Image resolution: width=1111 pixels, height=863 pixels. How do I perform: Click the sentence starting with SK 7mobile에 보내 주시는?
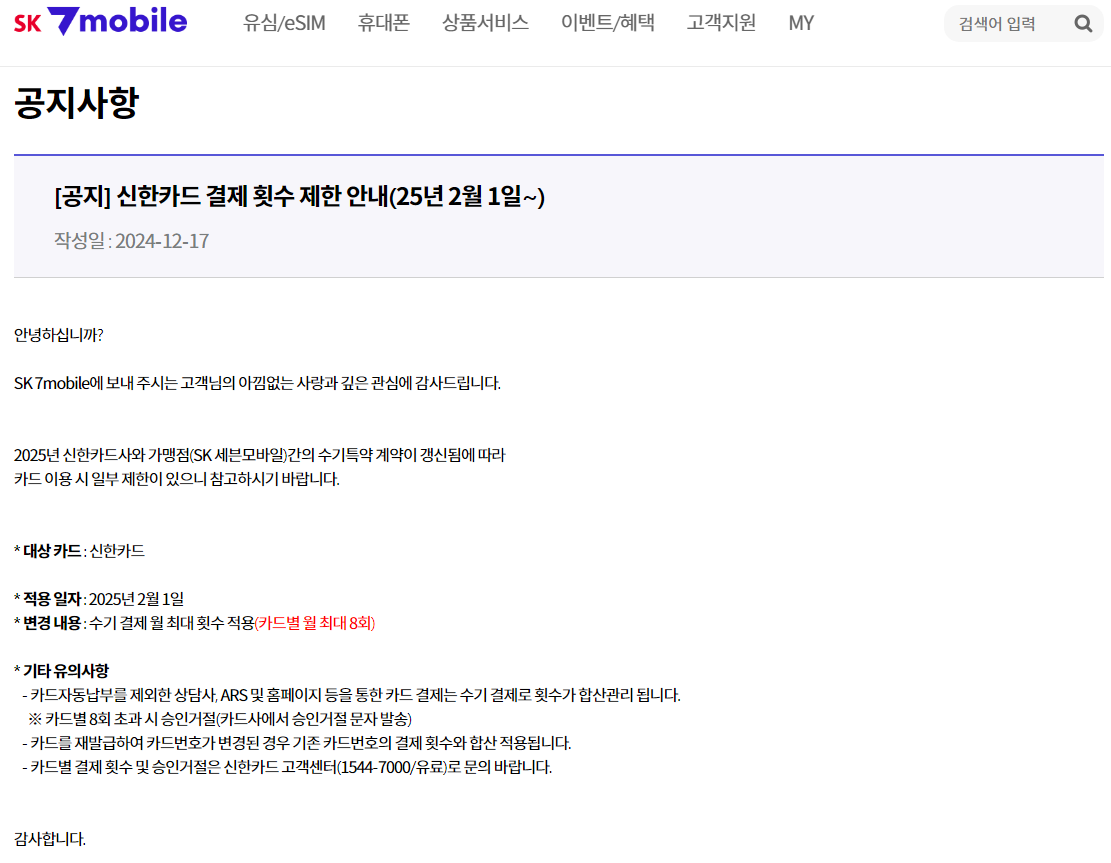tap(257, 383)
